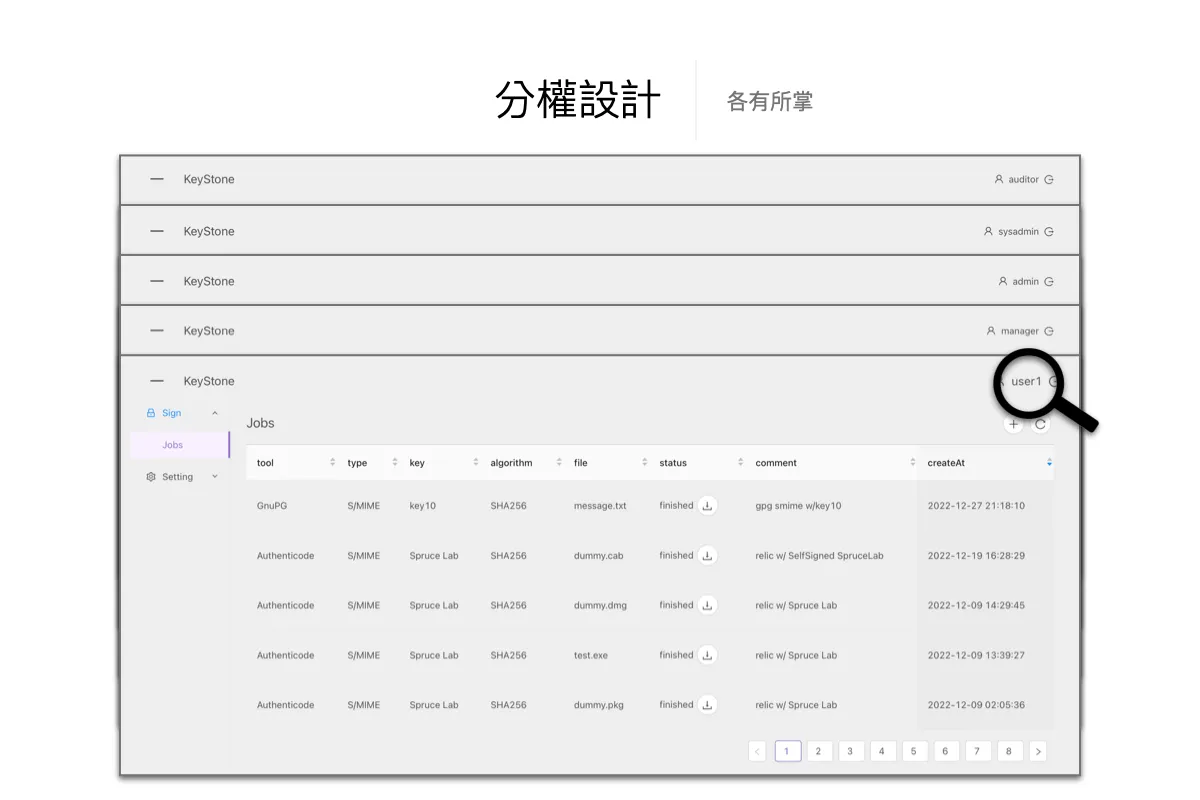This screenshot has height=800, width=1200.
Task: Sort jobs by createAt column
Action: click(x=1048, y=462)
